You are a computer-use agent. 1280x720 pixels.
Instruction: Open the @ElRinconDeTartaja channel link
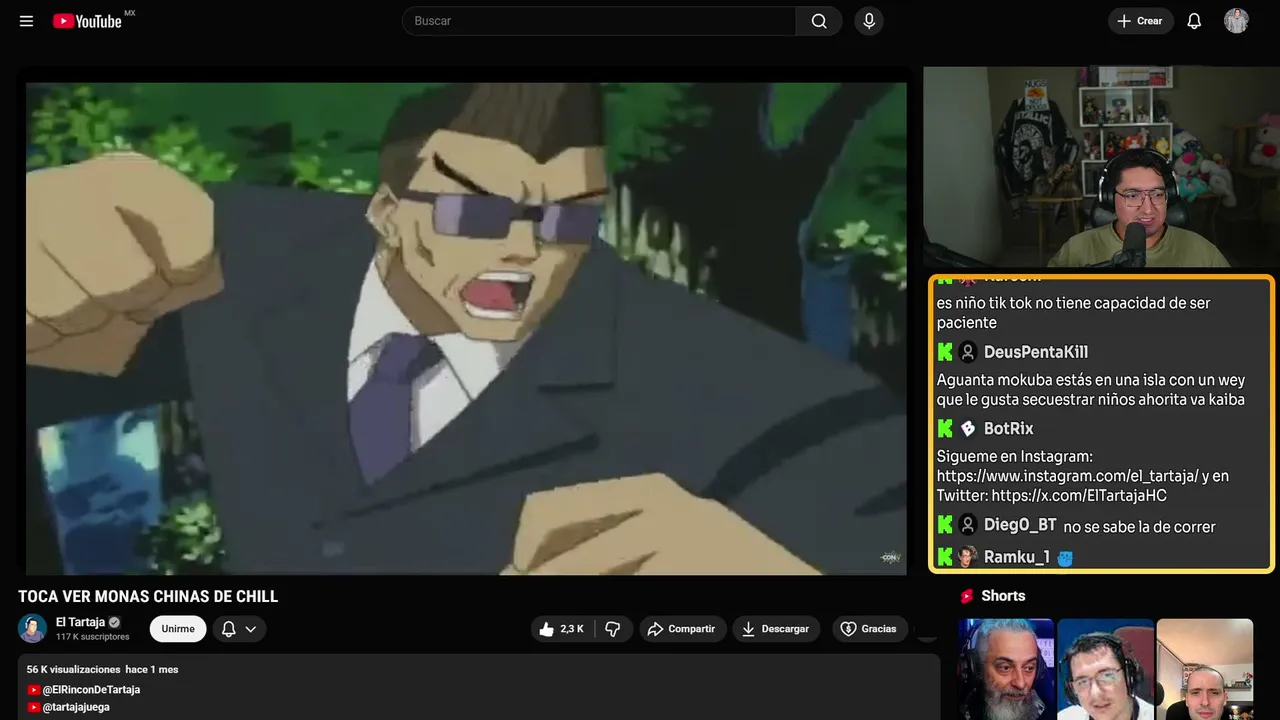pos(91,690)
